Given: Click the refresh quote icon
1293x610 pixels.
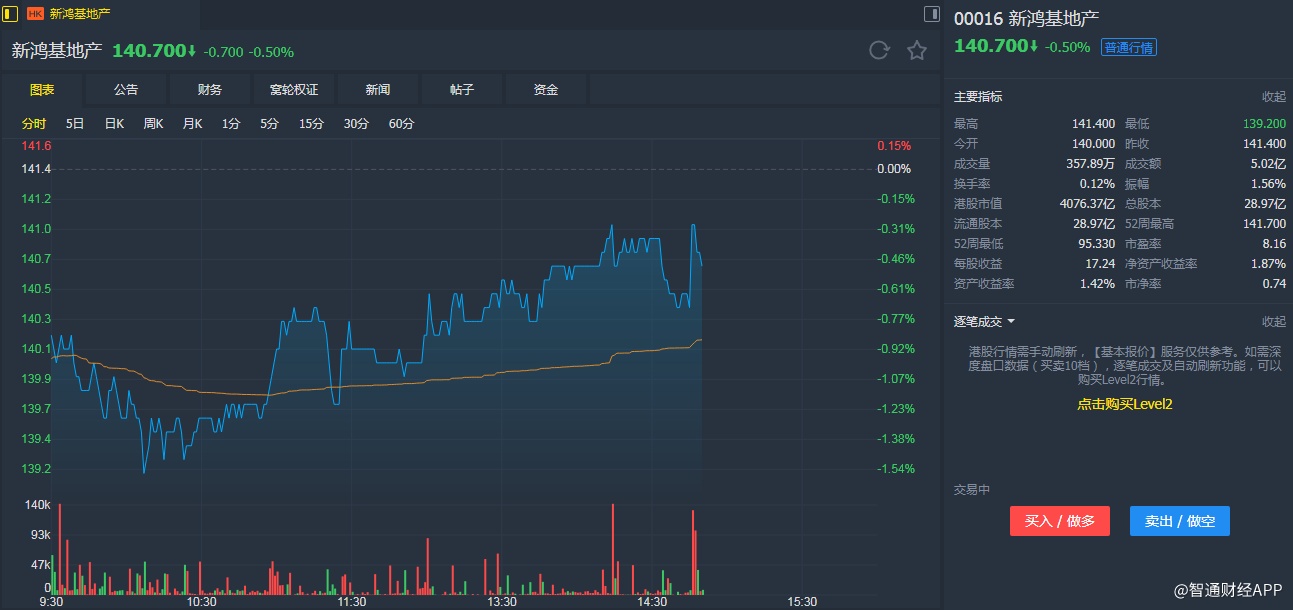Looking at the screenshot, I should [x=879, y=51].
